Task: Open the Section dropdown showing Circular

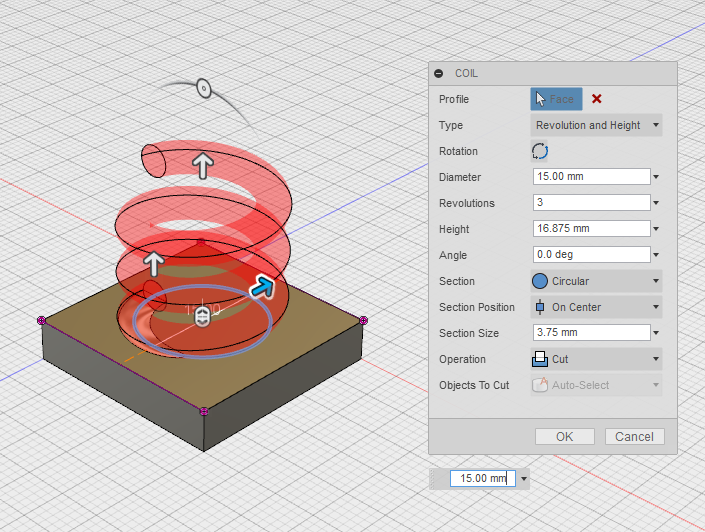Action: (x=596, y=281)
